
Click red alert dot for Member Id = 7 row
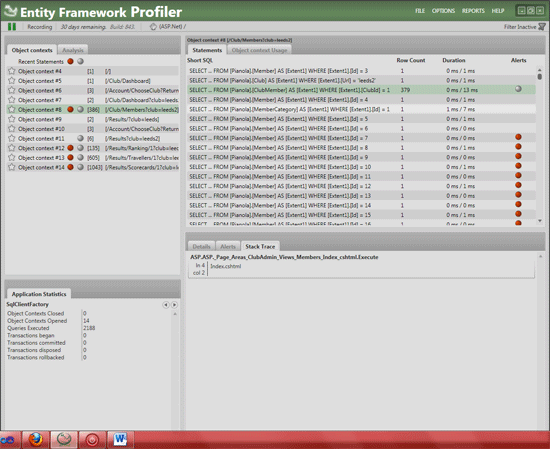coord(518,137)
